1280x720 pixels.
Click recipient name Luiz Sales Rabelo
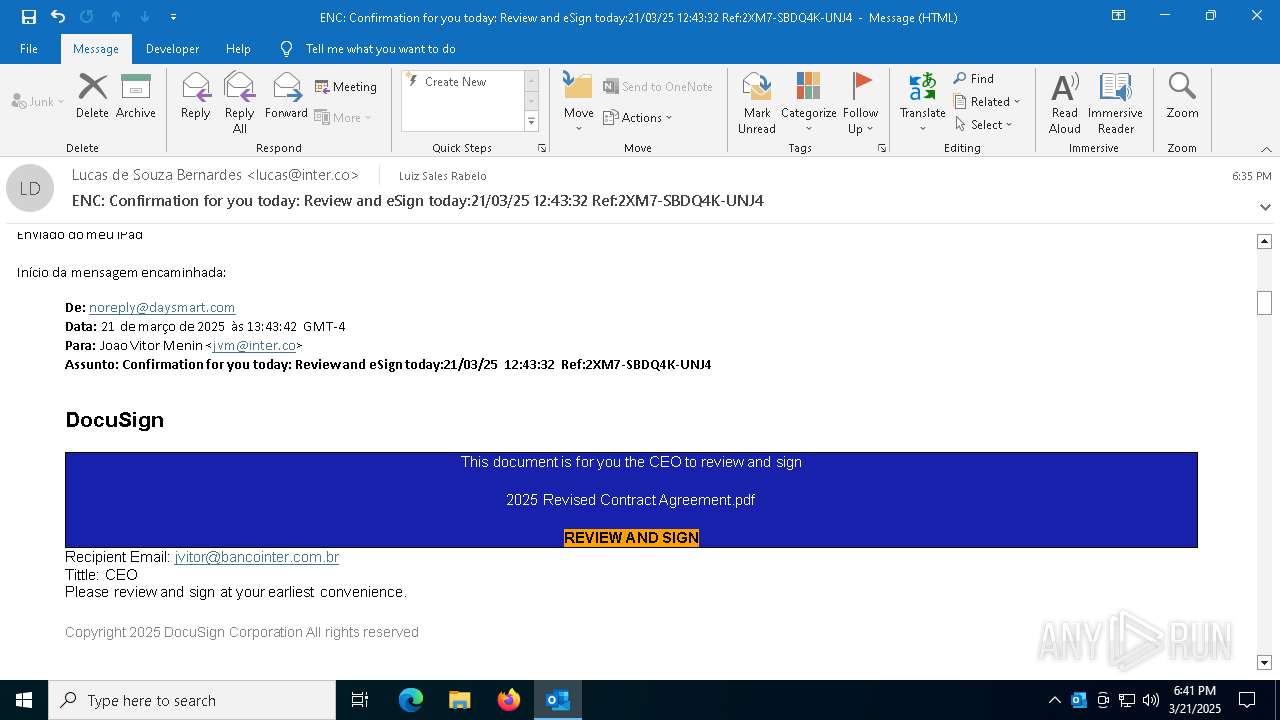coord(443,176)
